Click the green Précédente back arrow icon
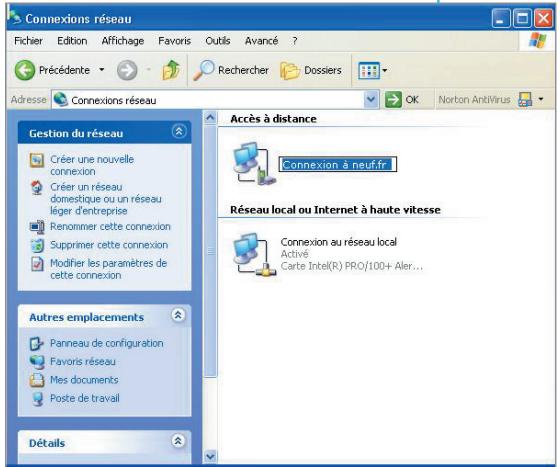 tap(25, 70)
